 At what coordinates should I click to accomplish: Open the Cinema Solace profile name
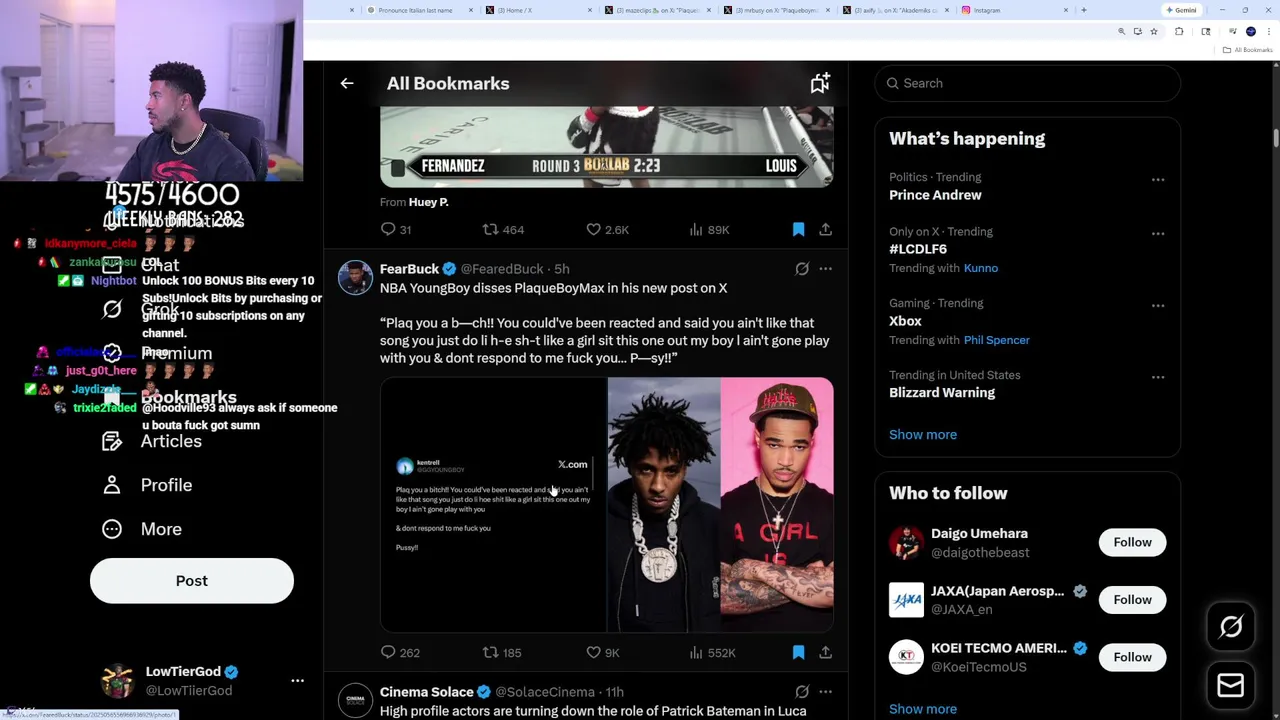[x=426, y=692]
